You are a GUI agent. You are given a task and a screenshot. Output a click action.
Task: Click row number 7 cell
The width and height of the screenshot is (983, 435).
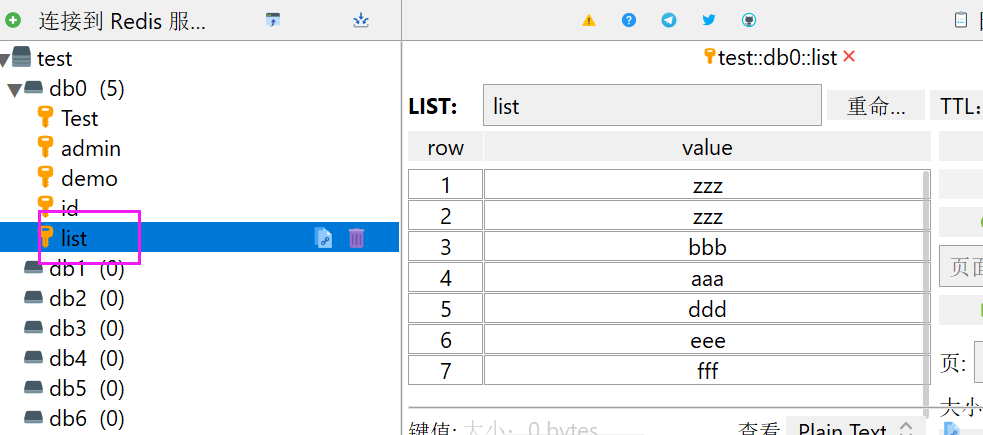point(445,370)
